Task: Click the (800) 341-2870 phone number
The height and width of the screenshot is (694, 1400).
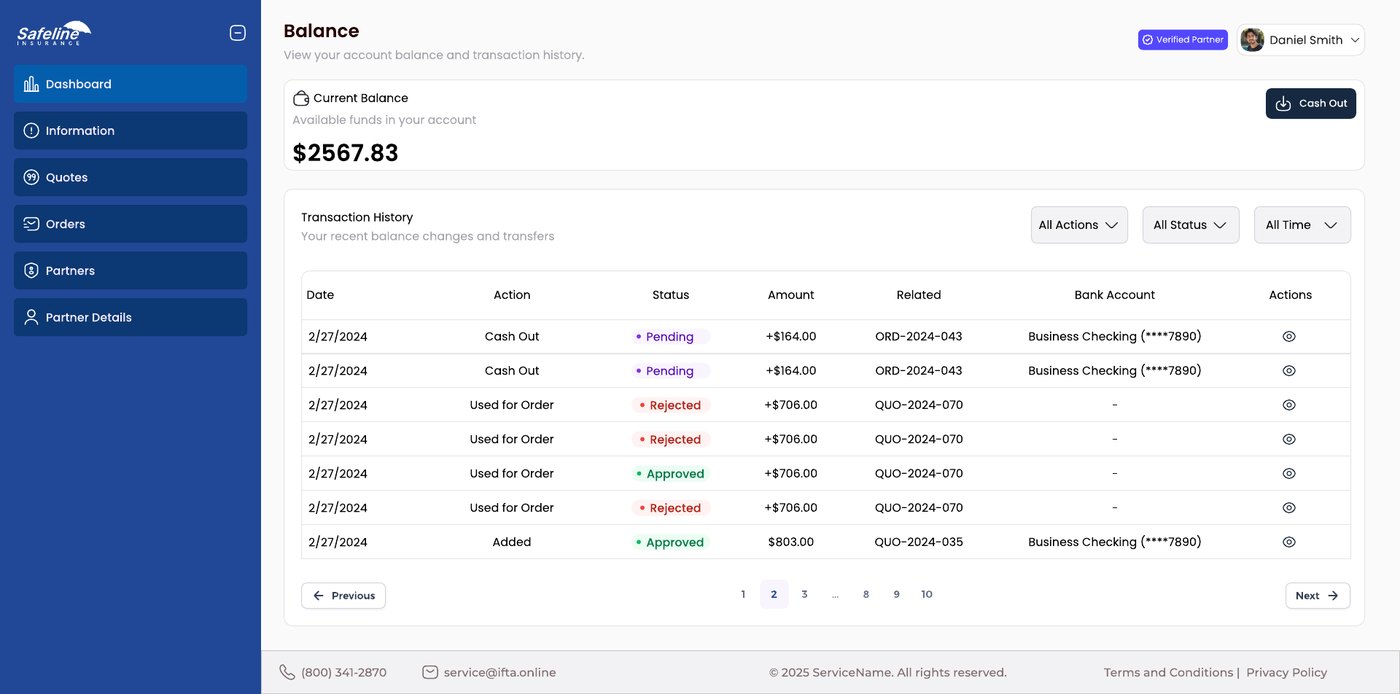Action: point(343,672)
